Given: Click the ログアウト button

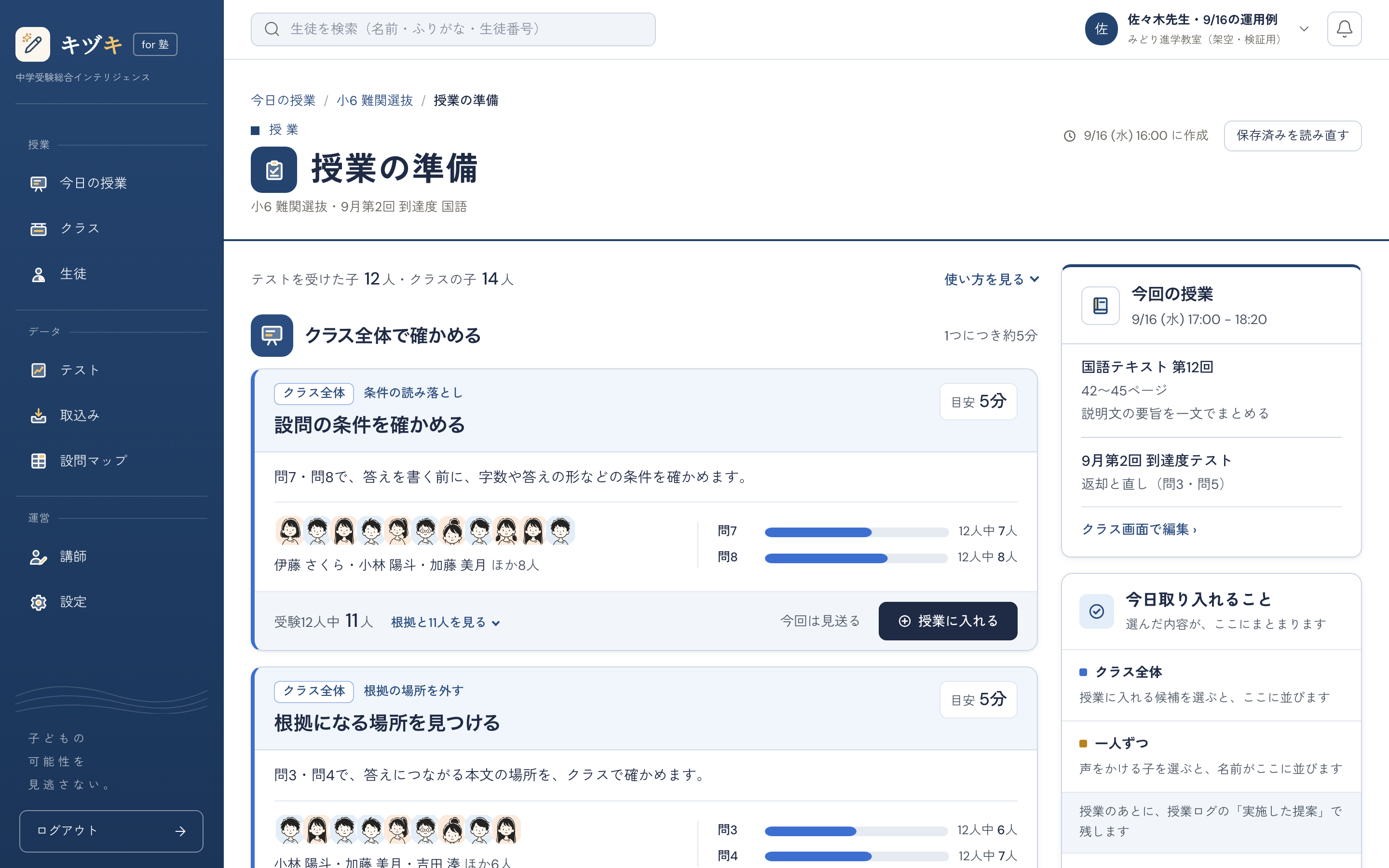Looking at the screenshot, I should (x=111, y=831).
